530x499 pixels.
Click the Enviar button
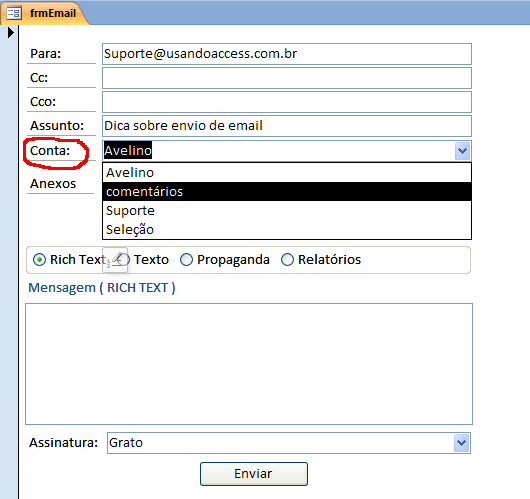pos(254,474)
